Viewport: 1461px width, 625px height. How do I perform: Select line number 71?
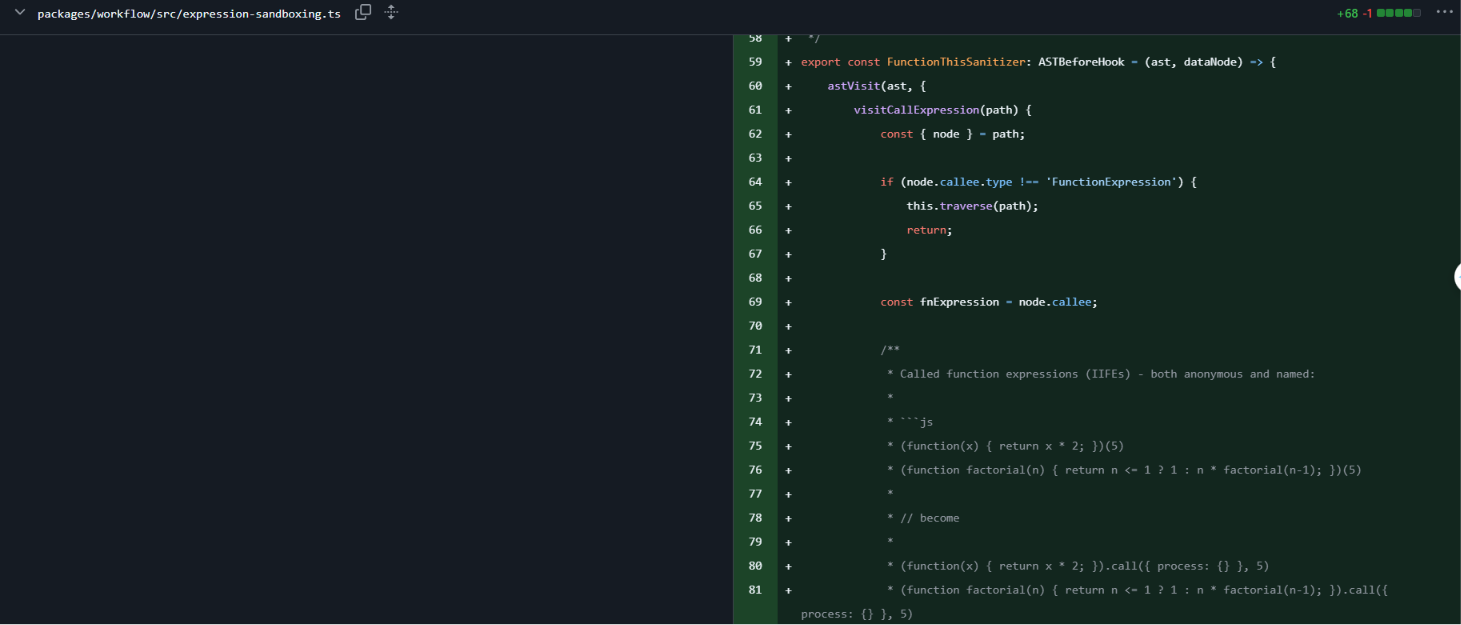click(755, 350)
